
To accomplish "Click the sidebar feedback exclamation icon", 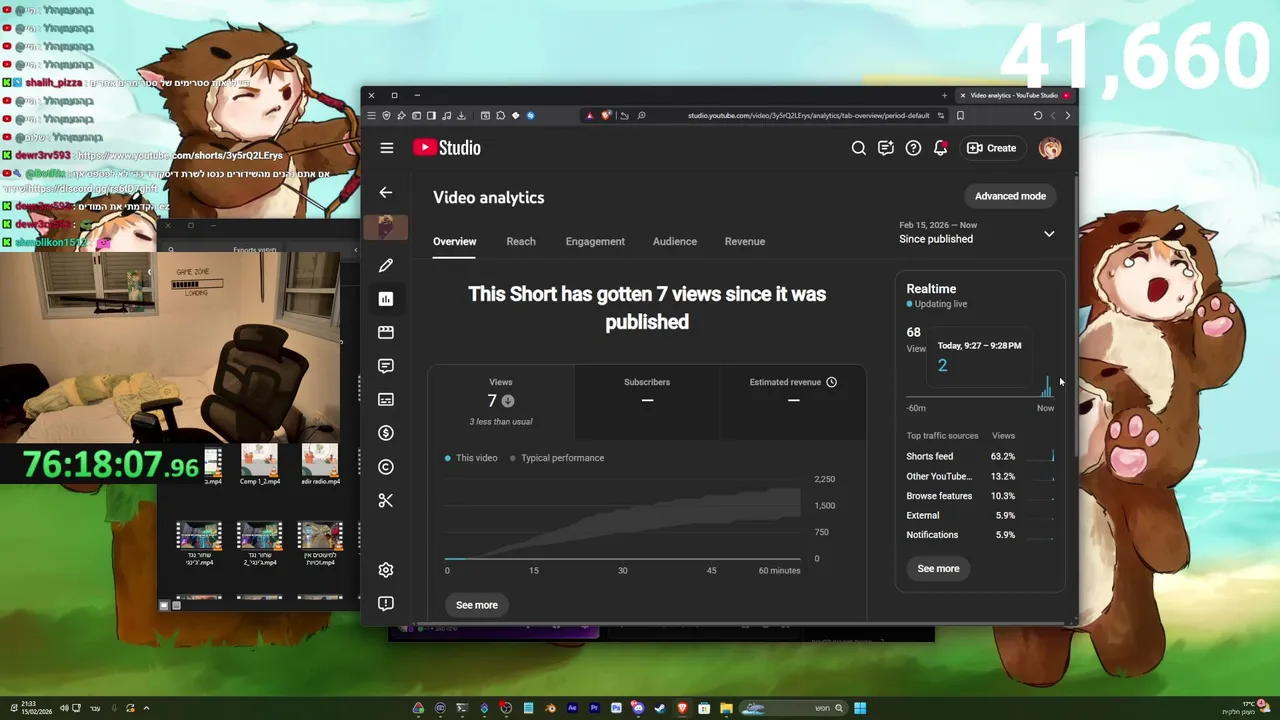I will [x=386, y=603].
